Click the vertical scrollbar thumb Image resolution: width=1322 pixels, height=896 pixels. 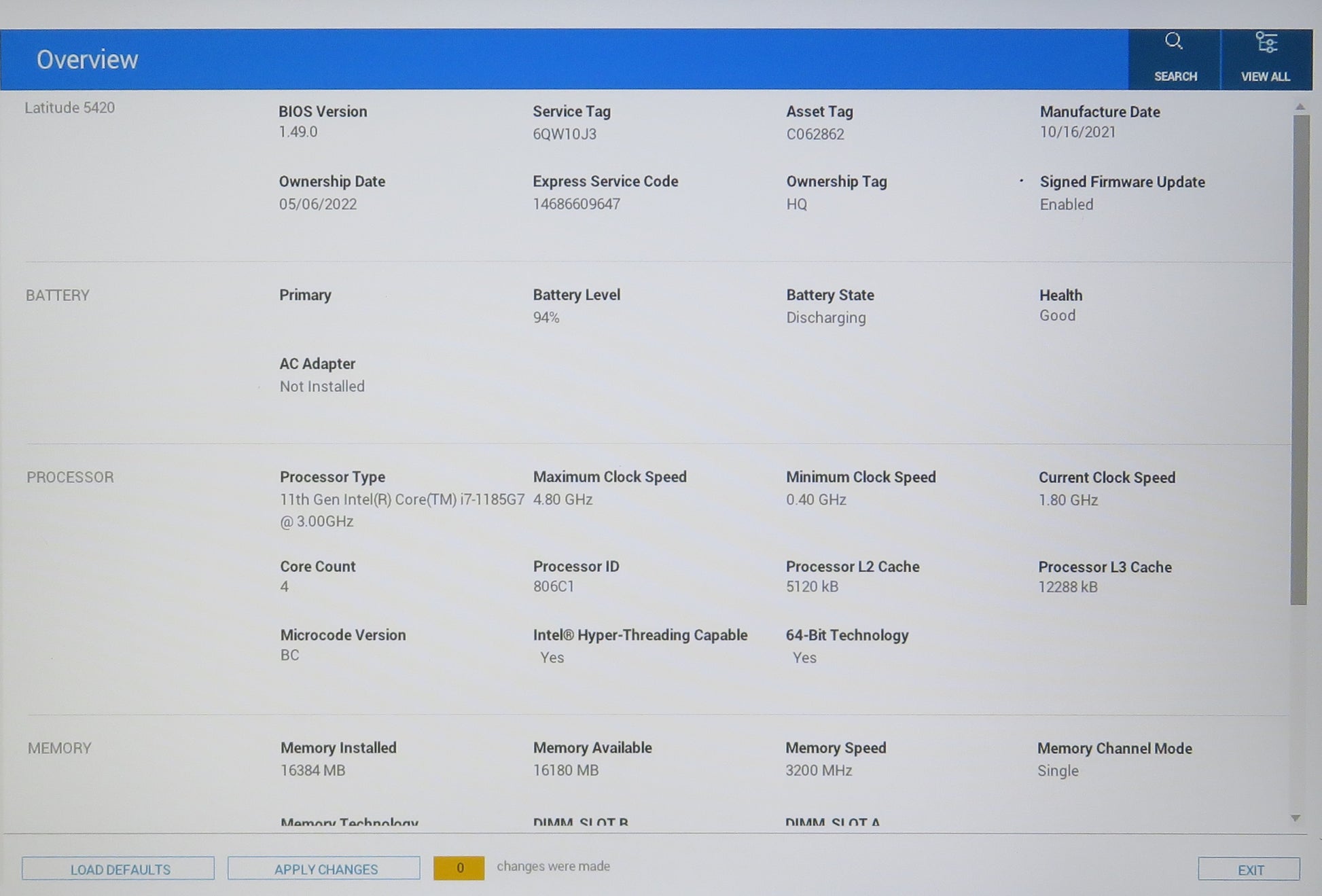click(1300, 360)
